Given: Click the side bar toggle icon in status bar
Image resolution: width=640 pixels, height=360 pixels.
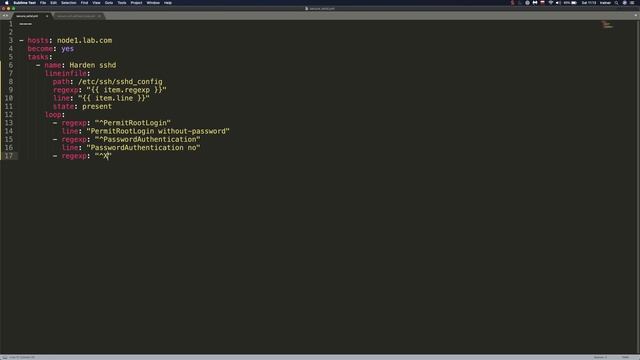Looking at the screenshot, I should click(x=4, y=357).
